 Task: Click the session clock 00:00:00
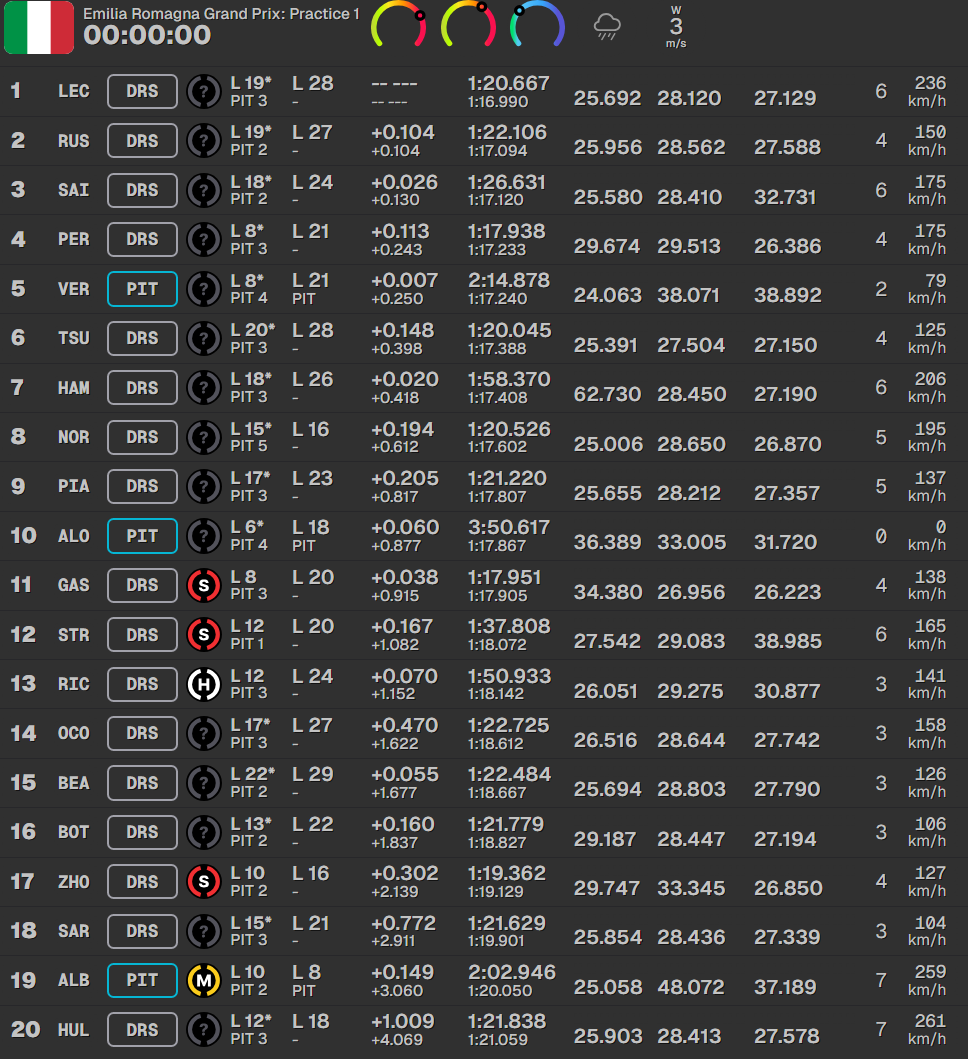point(147,36)
